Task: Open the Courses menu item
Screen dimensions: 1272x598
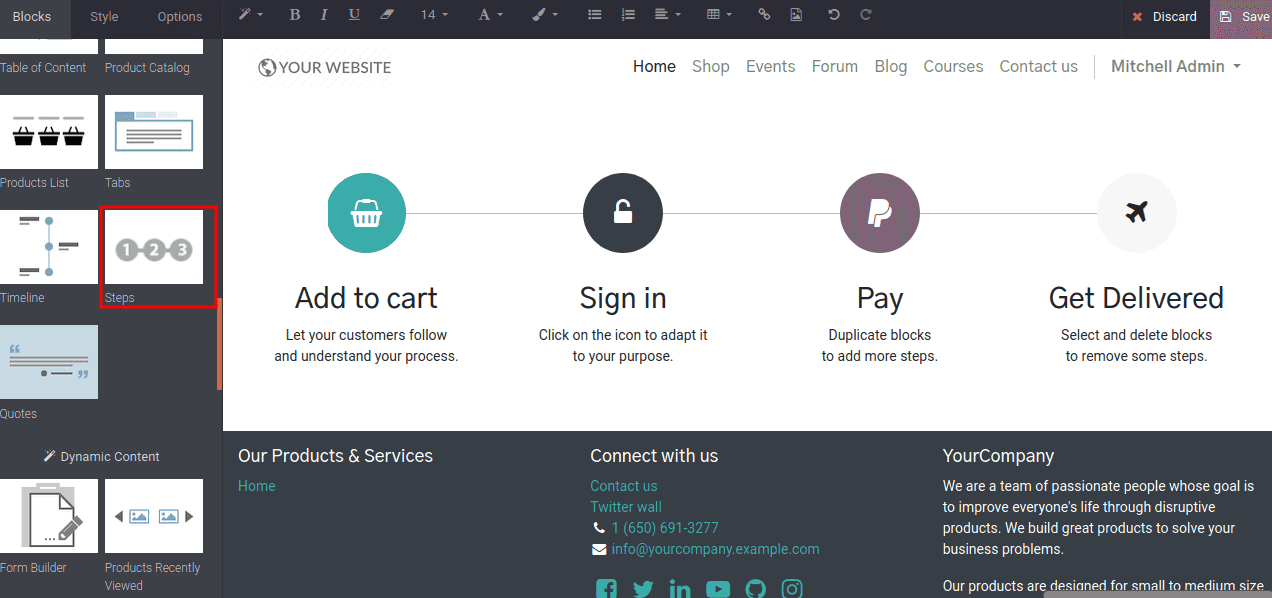Action: [x=953, y=66]
